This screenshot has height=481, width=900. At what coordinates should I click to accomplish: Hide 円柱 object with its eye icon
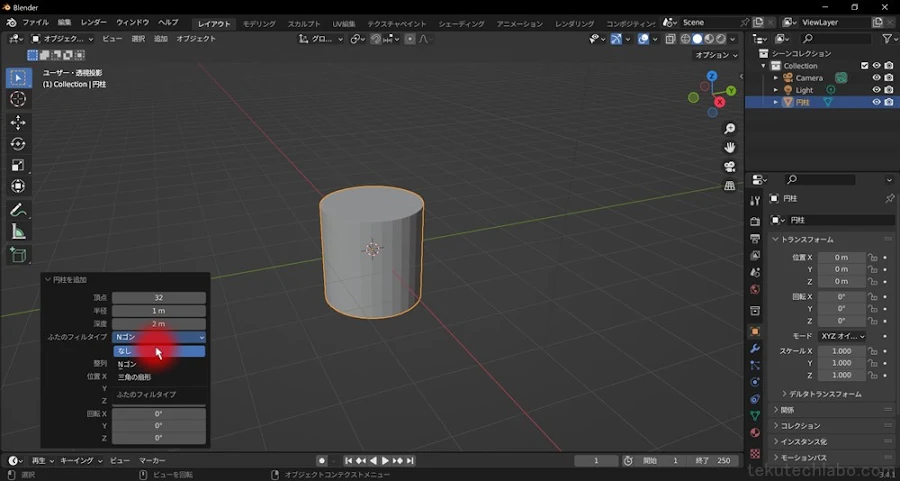coord(876,102)
